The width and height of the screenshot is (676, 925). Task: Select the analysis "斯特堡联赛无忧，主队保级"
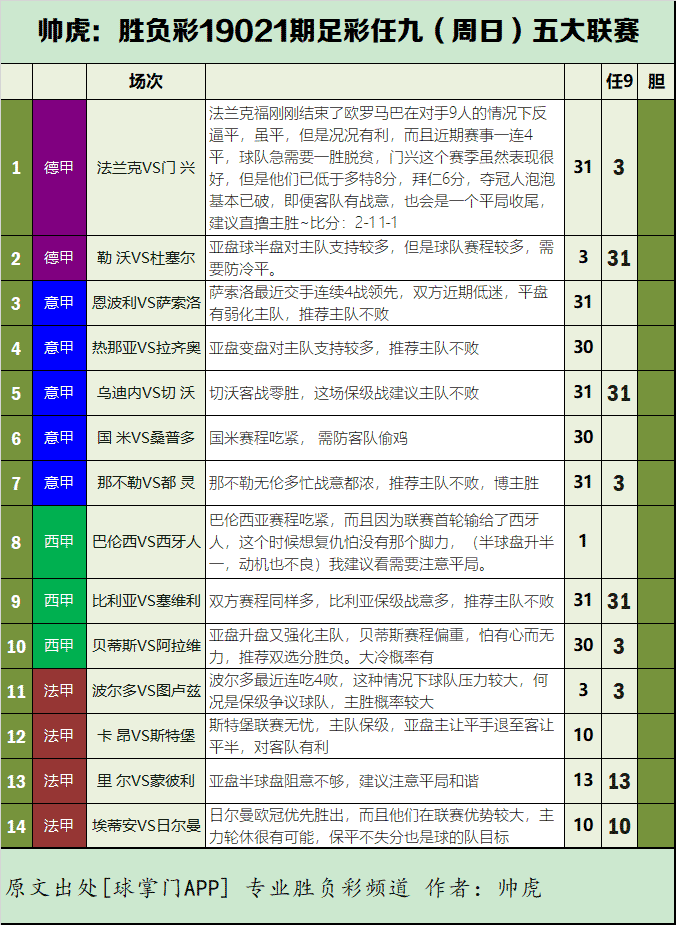pyautogui.click(x=385, y=736)
